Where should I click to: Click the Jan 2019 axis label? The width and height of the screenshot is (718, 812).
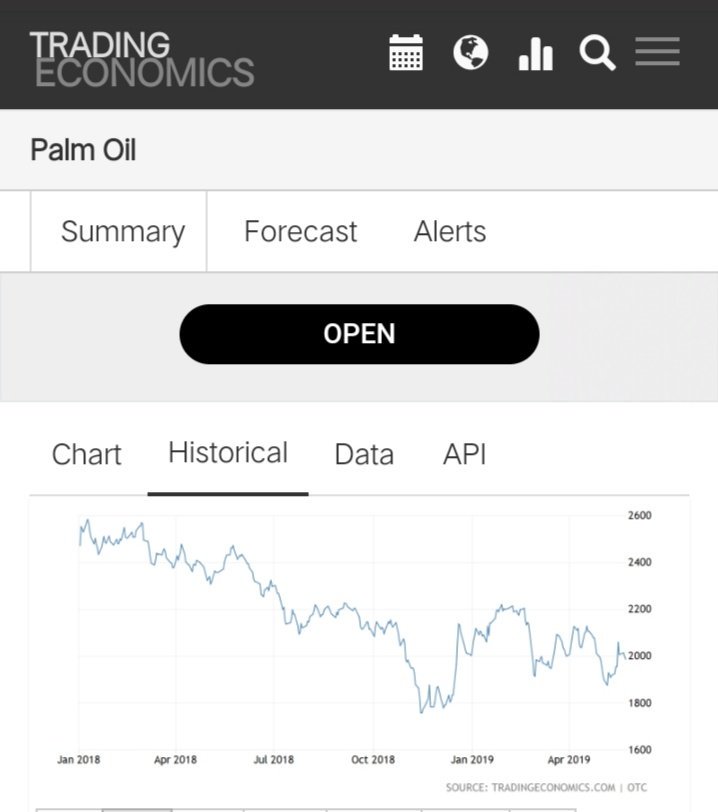click(472, 760)
